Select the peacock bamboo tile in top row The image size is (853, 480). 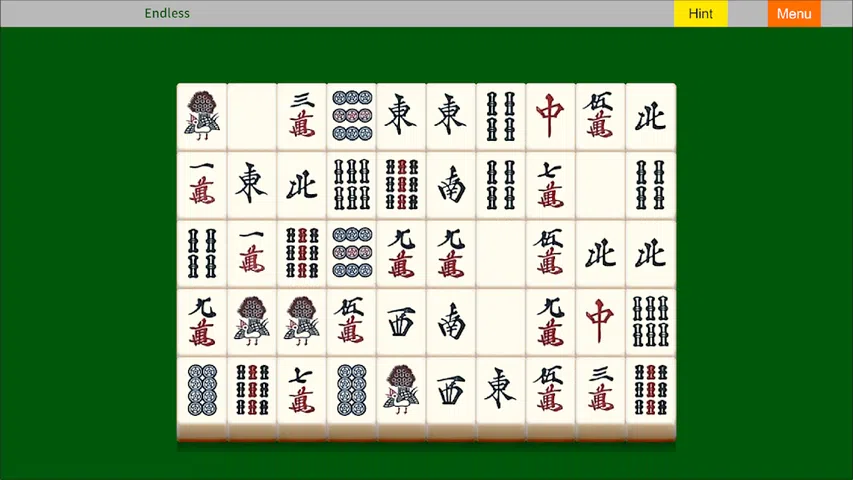(202, 116)
